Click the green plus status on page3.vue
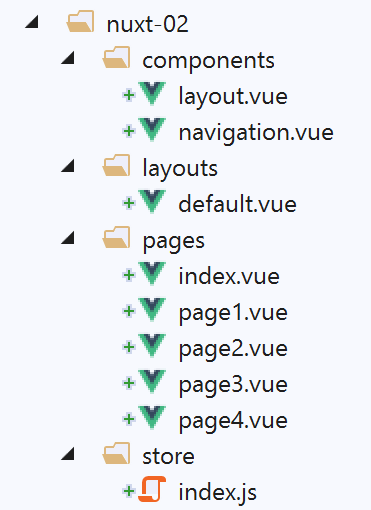Screen dimensions: 371x510 coord(129,383)
